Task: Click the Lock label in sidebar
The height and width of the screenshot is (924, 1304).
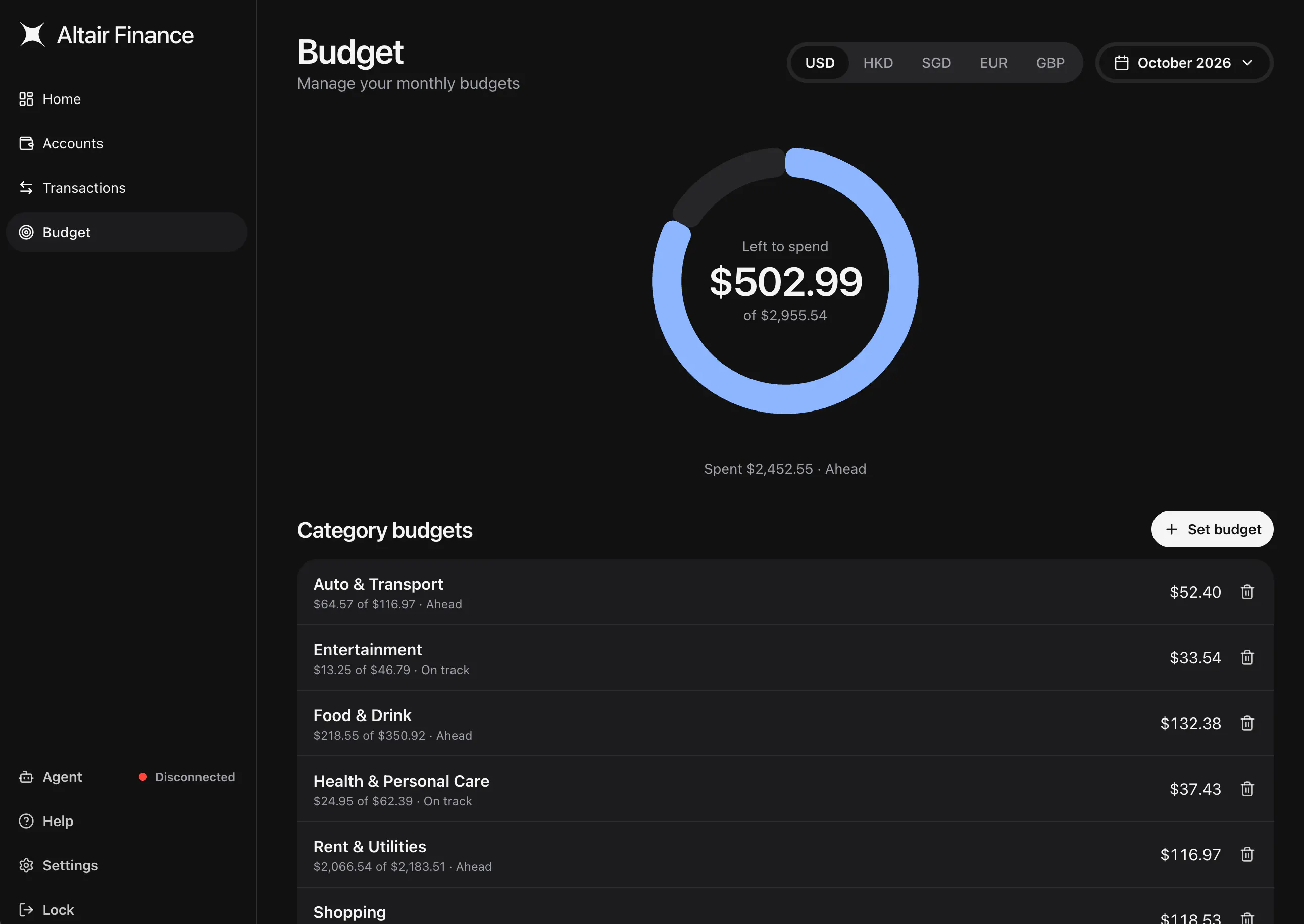Action: tap(58, 910)
